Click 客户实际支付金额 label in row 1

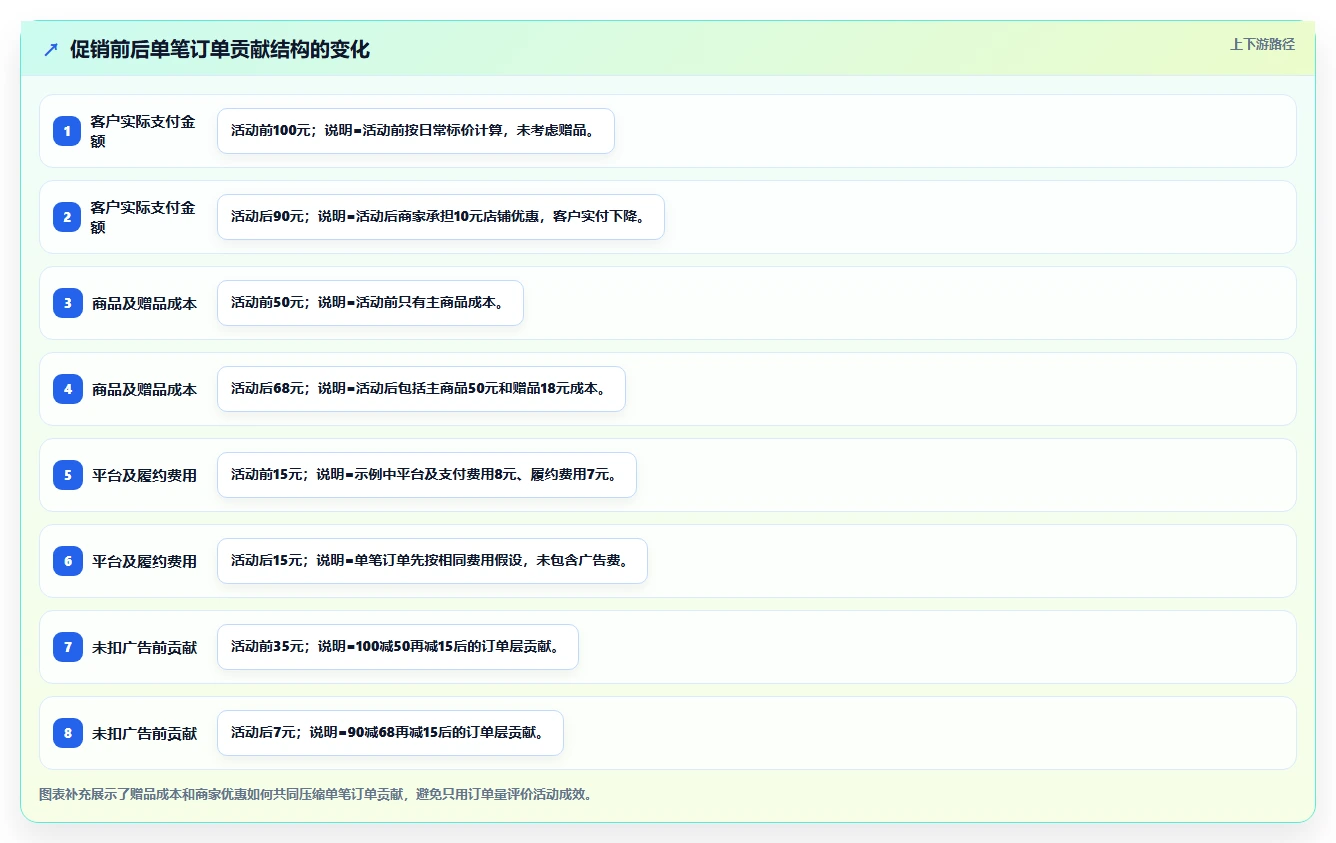[x=143, y=131]
